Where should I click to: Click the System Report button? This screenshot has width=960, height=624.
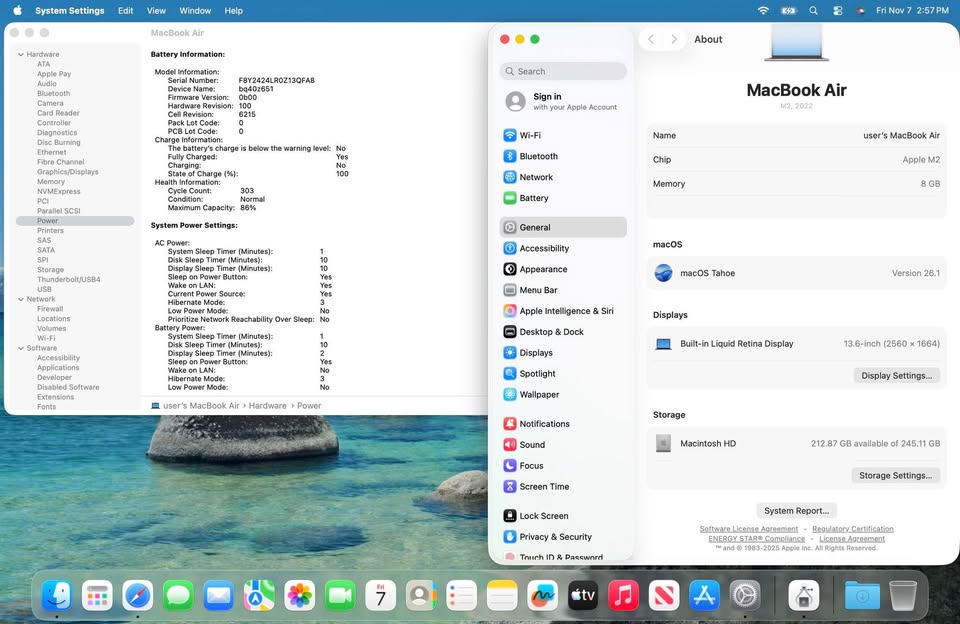[795, 510]
